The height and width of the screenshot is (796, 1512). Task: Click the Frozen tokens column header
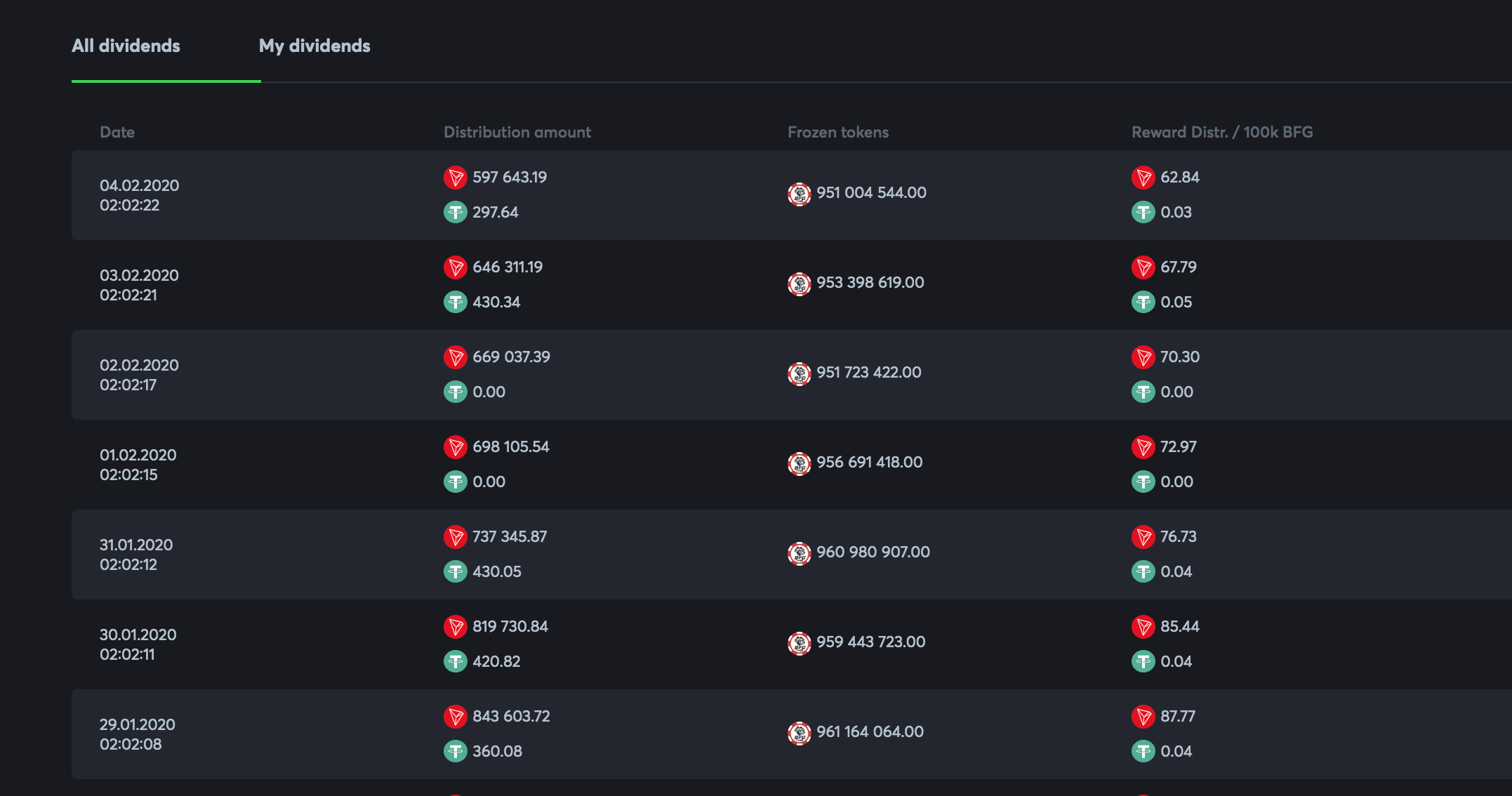(x=838, y=132)
